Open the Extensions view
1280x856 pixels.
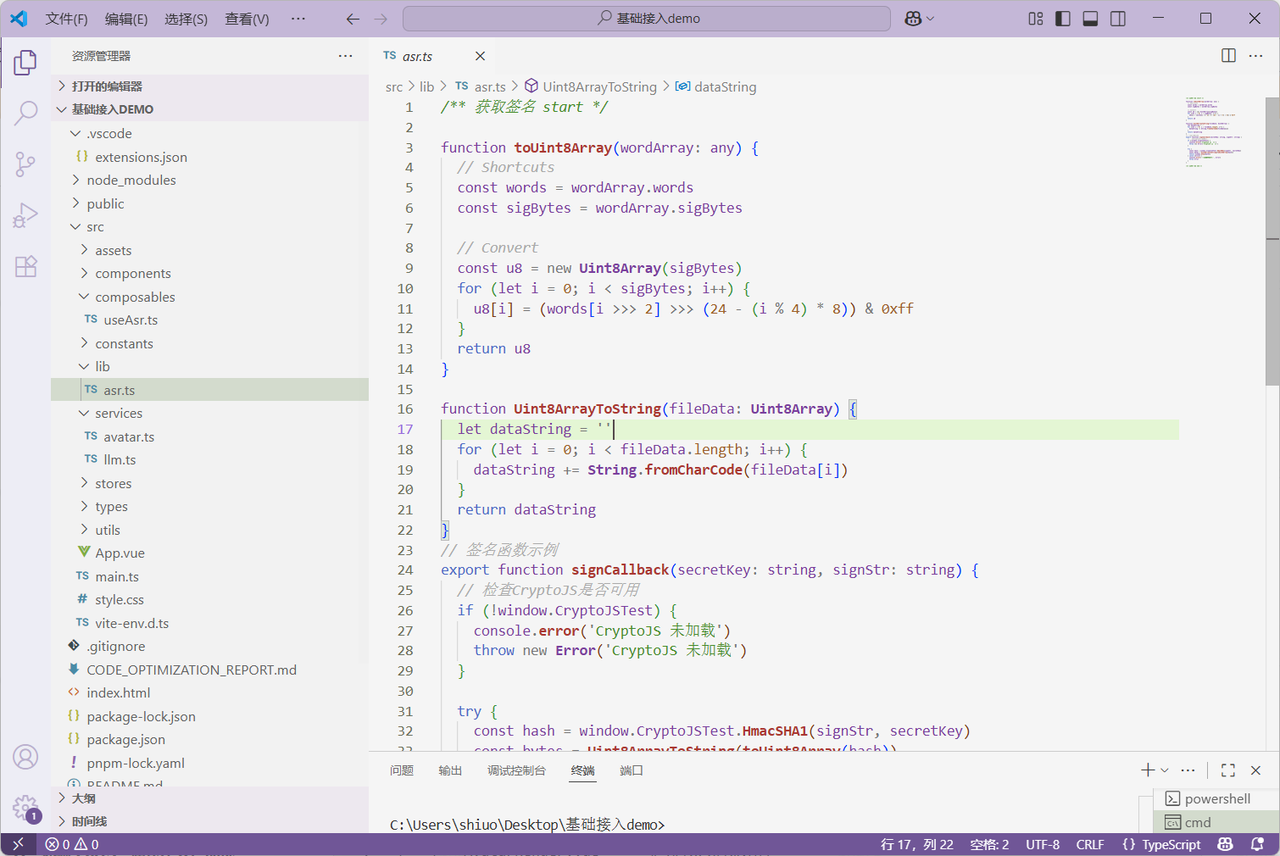click(x=25, y=266)
